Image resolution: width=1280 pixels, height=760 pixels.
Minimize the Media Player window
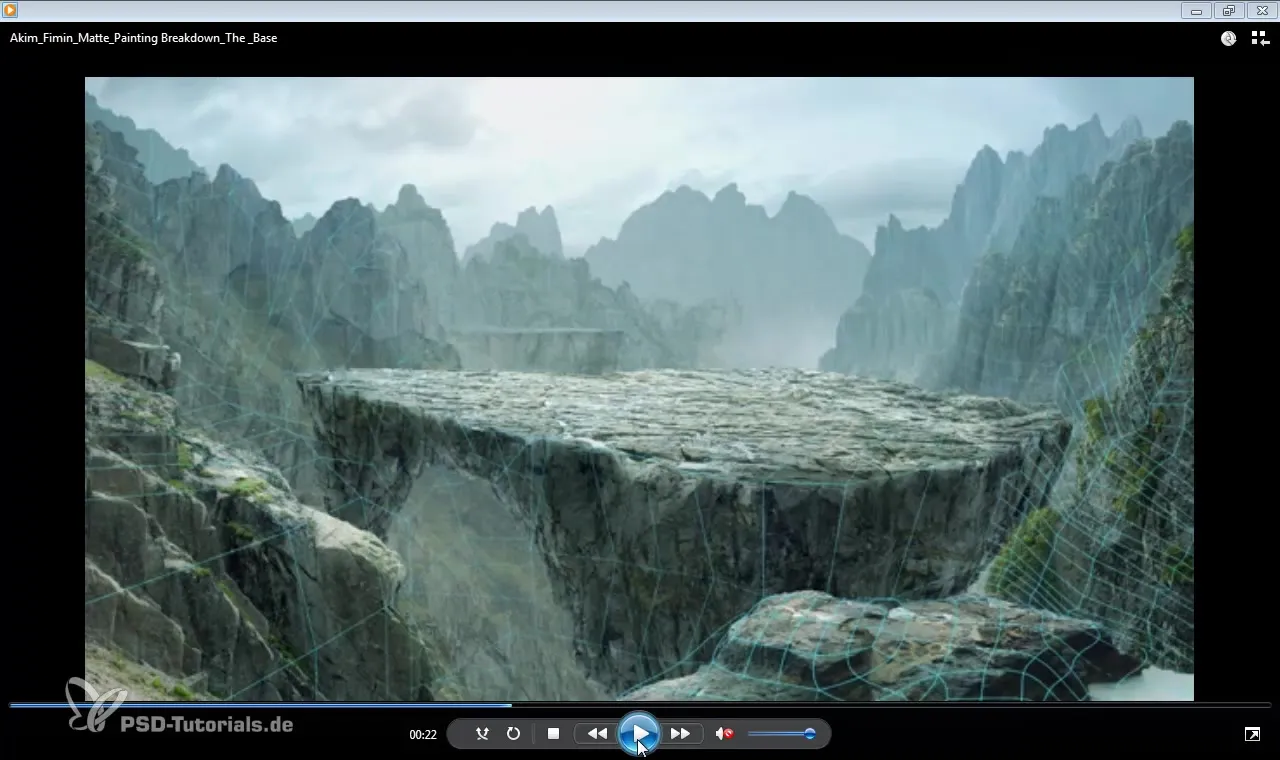pyautogui.click(x=1196, y=11)
